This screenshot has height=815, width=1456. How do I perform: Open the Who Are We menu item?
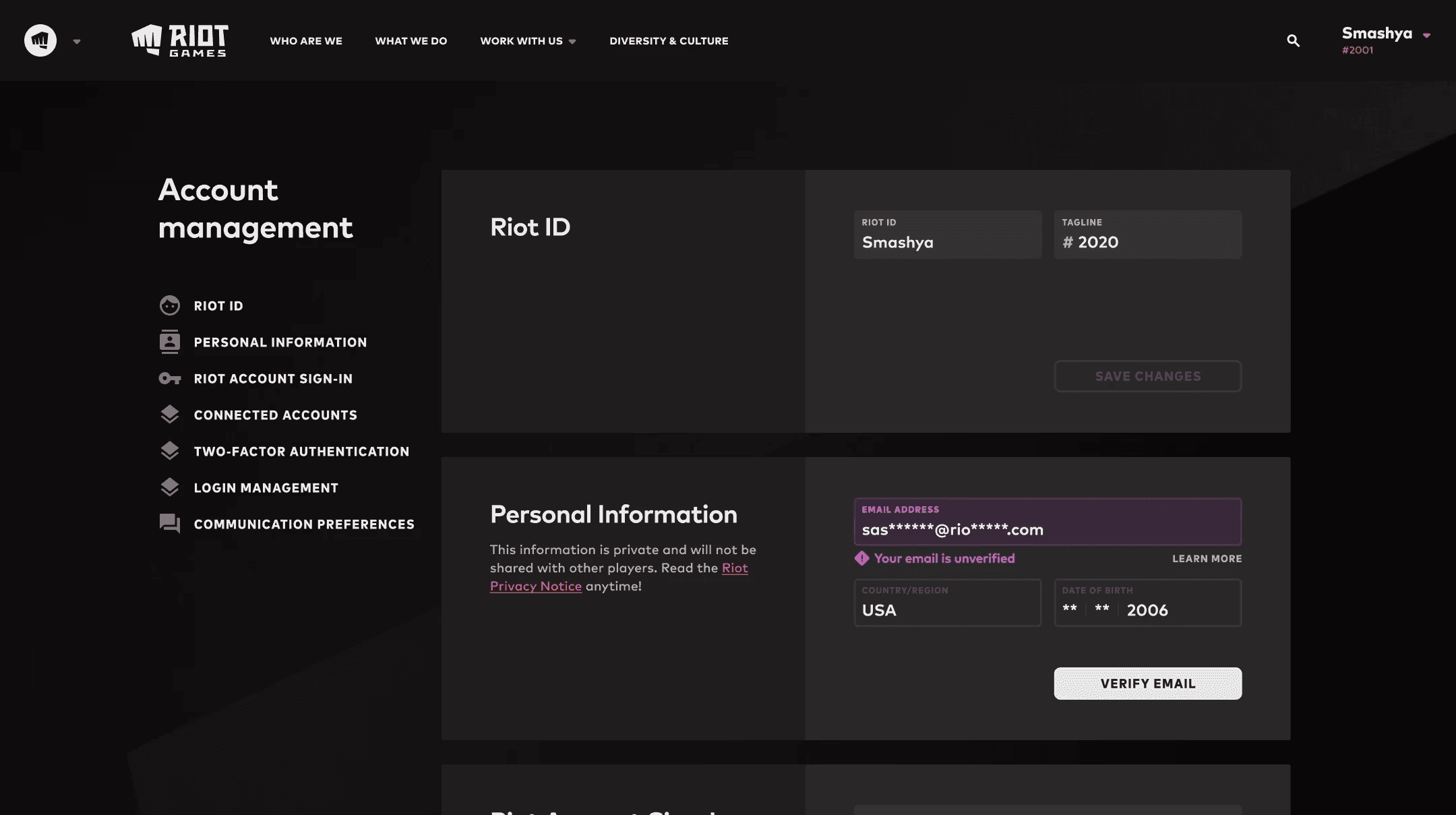306,41
